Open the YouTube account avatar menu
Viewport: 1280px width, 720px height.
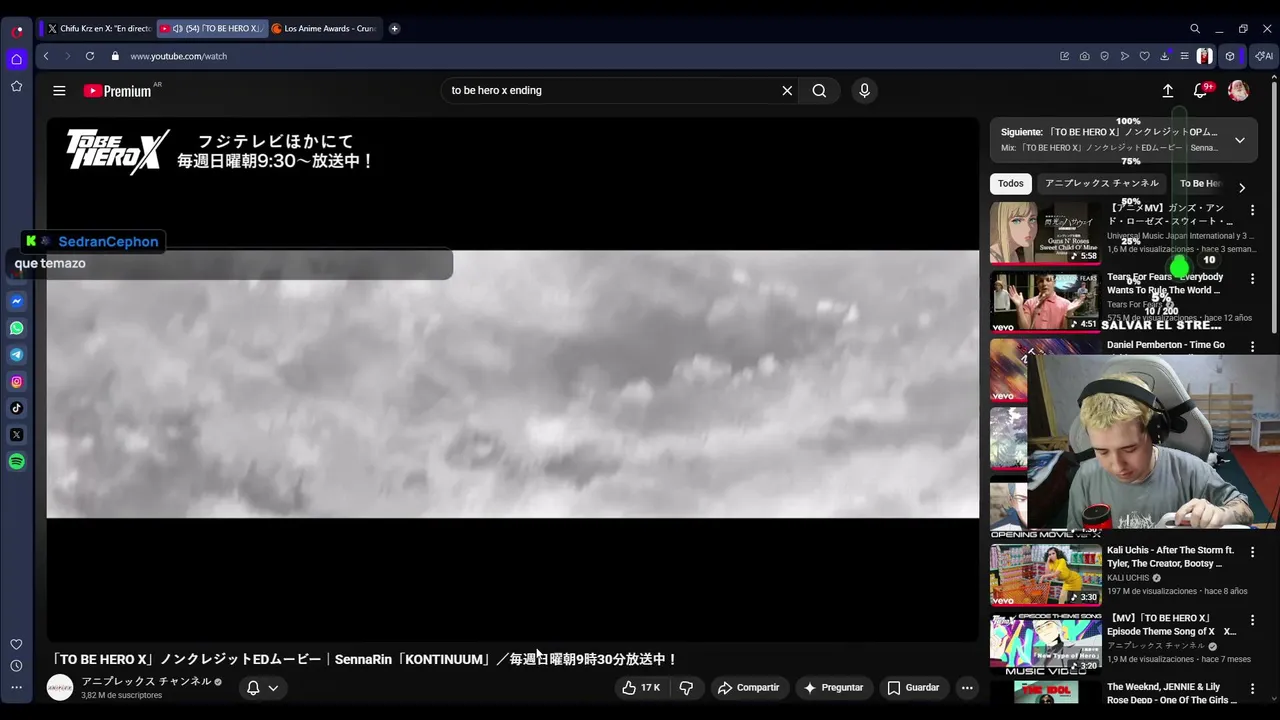(x=1238, y=91)
